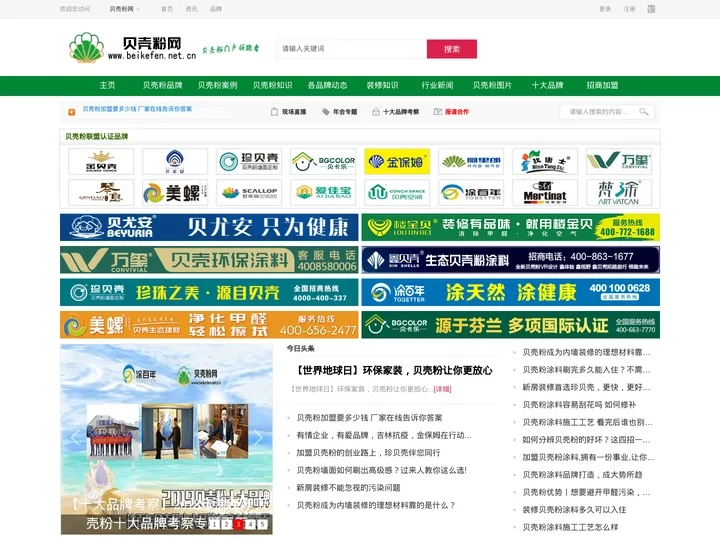
Task: Click the orange RSS notice icon
Action: tap(72, 112)
